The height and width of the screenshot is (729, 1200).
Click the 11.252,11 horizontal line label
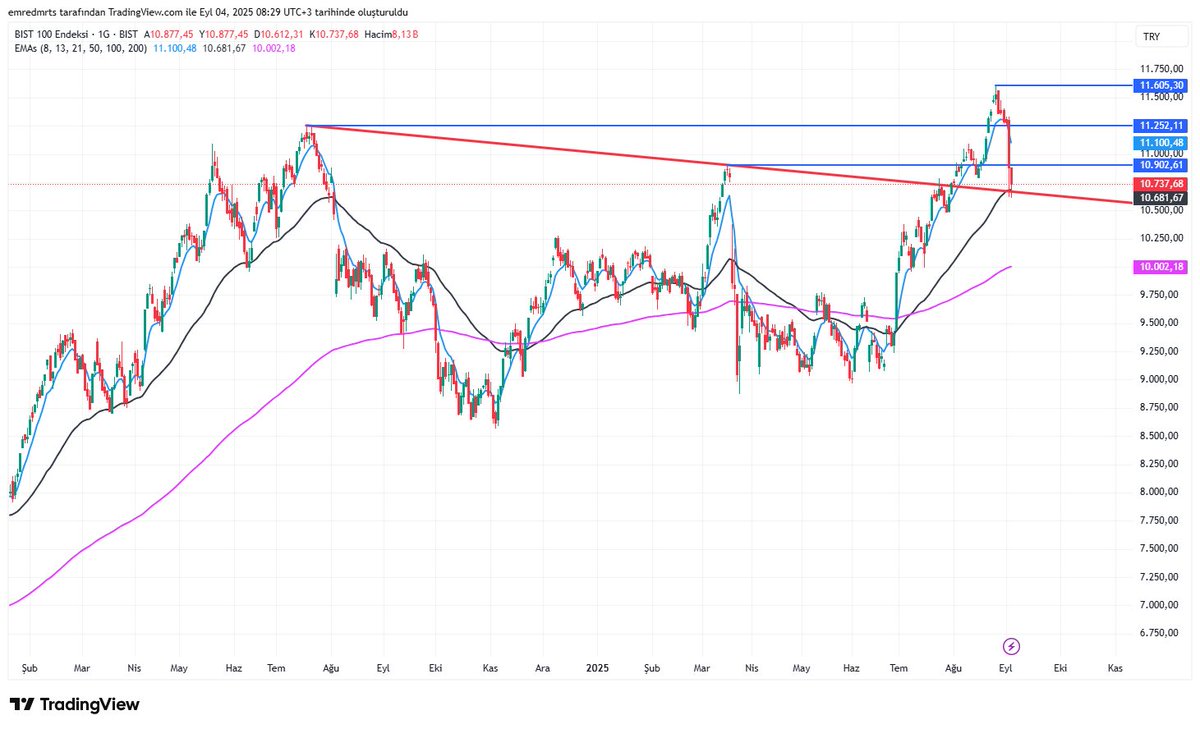(1160, 125)
